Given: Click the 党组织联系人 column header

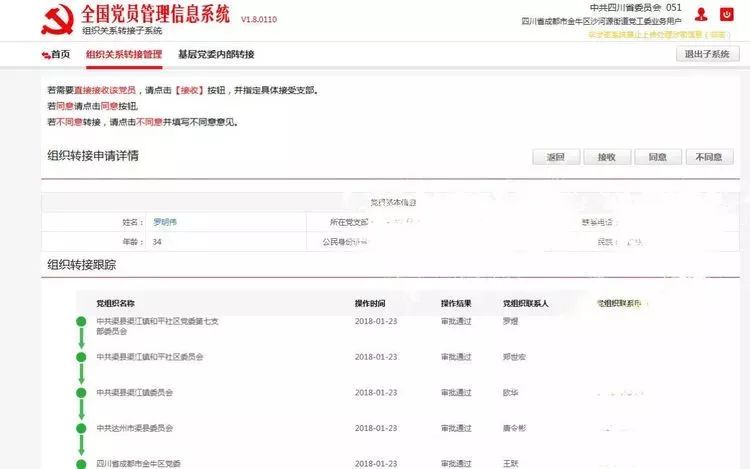Looking at the screenshot, I should click(x=526, y=303).
